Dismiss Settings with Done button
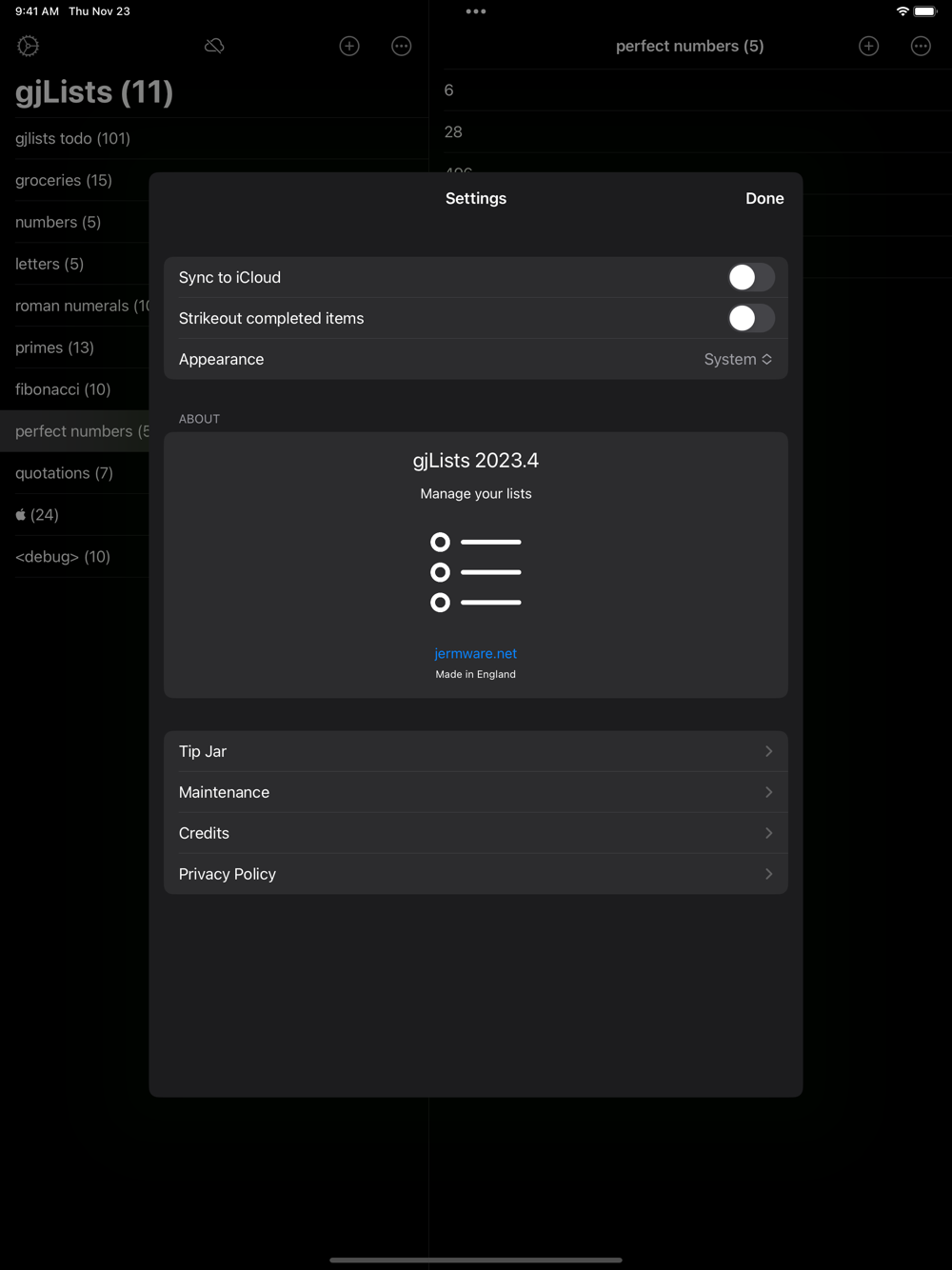952x1270 pixels. 764,198
